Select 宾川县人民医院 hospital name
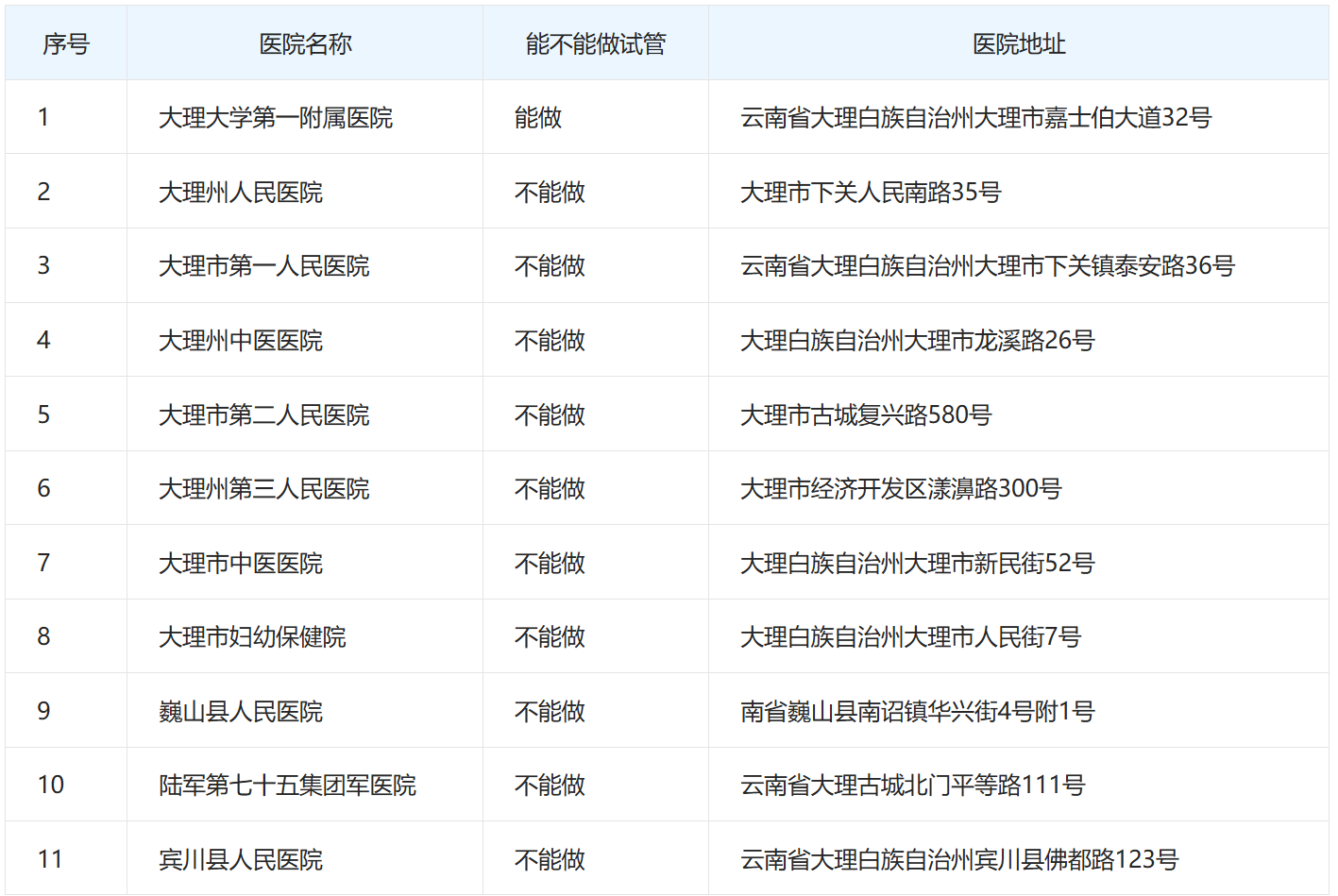This screenshot has height=896, width=1338. tap(241, 859)
